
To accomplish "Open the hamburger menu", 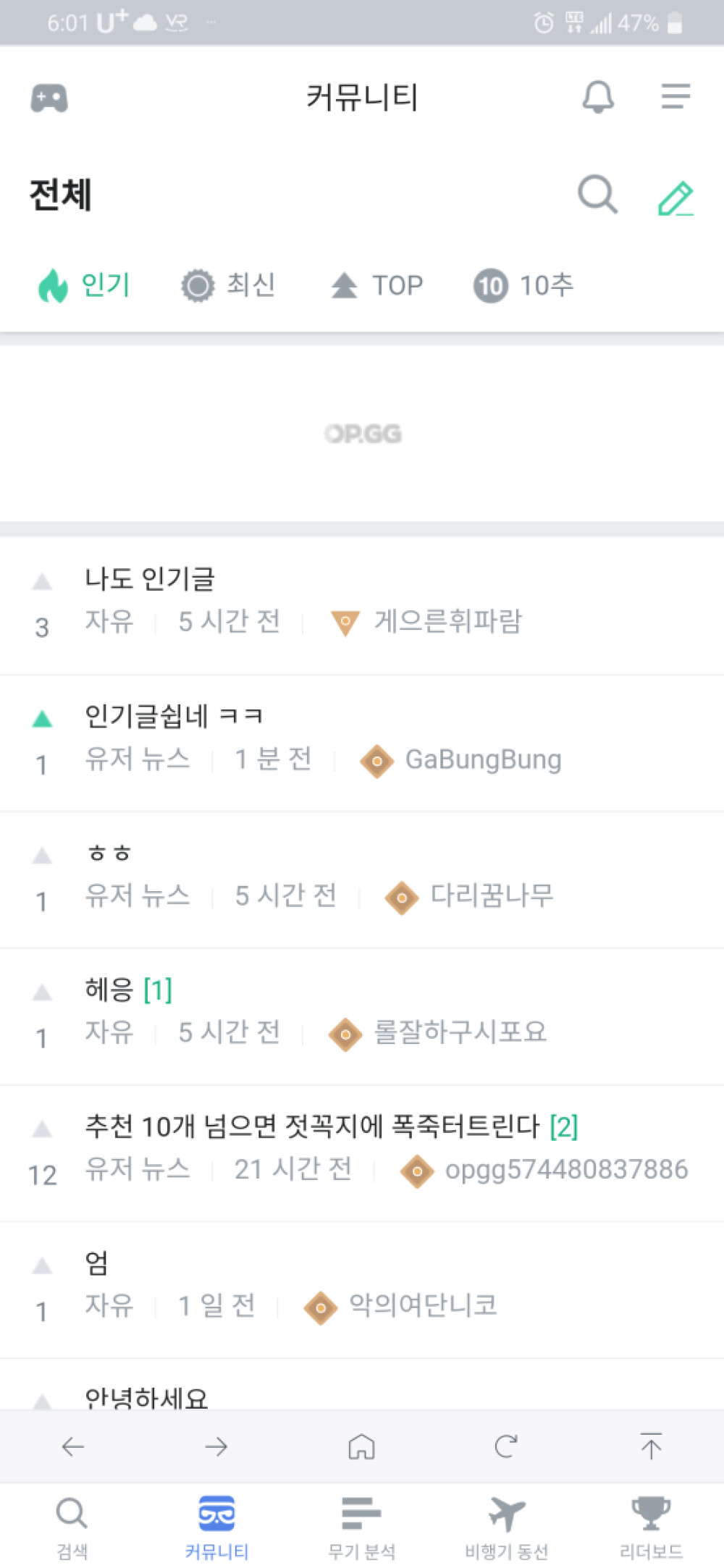I will (675, 97).
